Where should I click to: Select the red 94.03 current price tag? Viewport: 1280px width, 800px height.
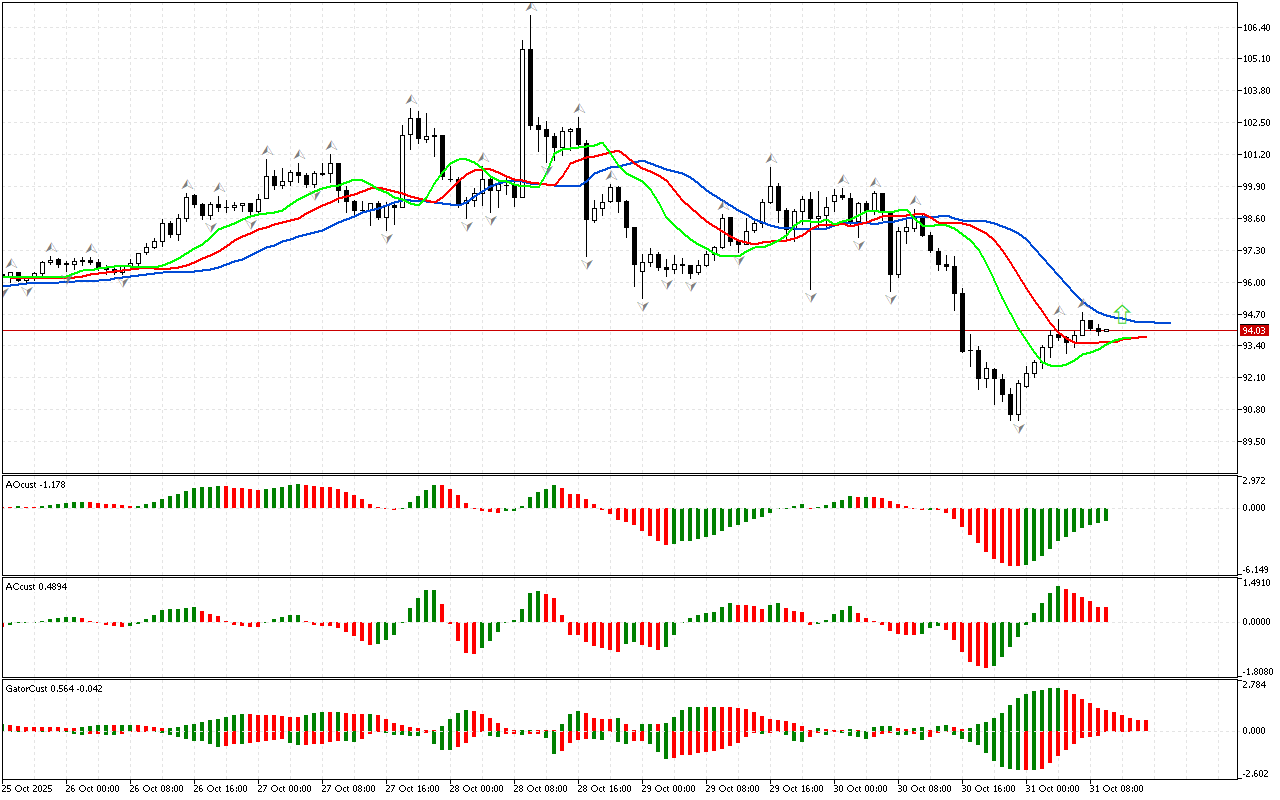pyautogui.click(x=1254, y=330)
